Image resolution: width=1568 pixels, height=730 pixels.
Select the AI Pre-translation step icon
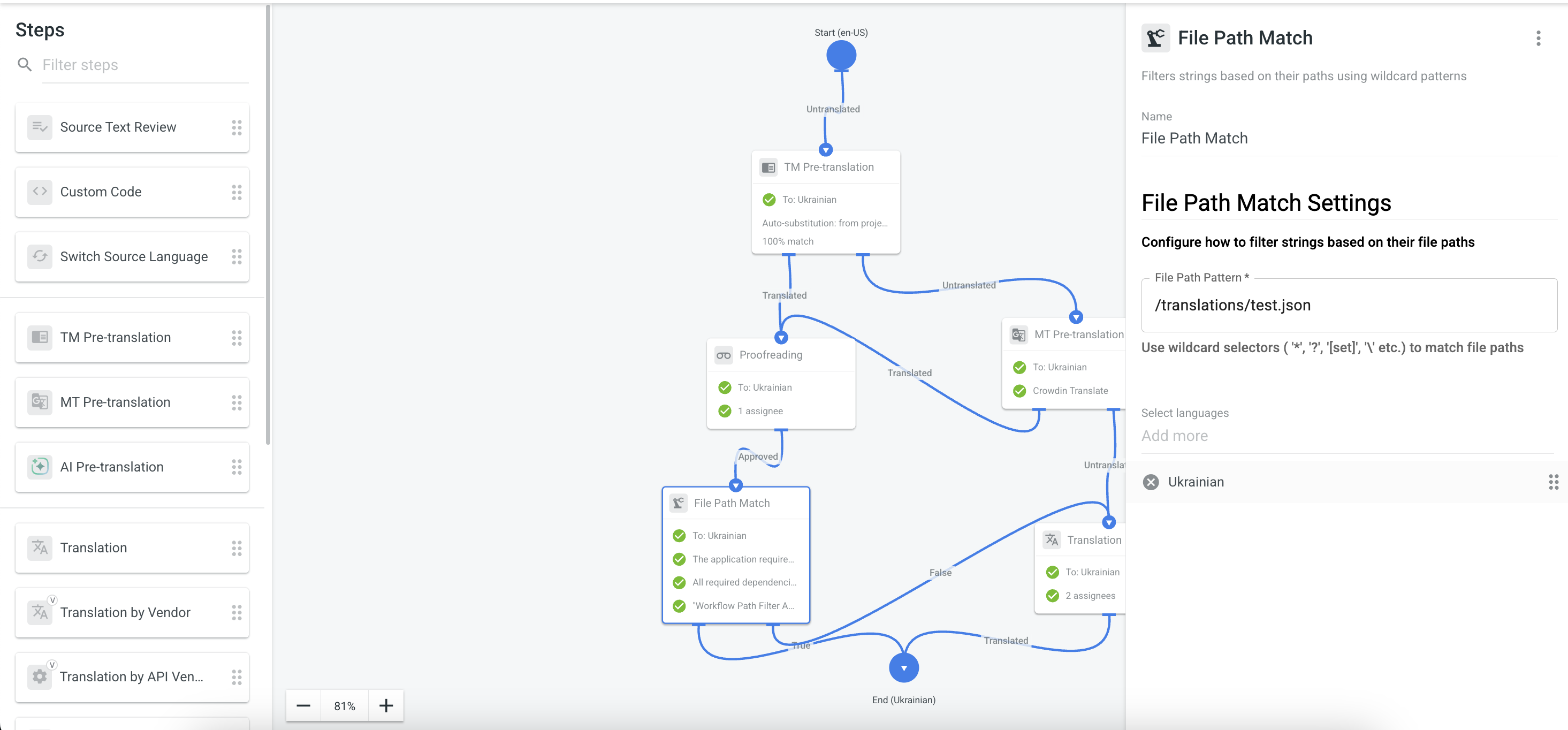[x=40, y=466]
